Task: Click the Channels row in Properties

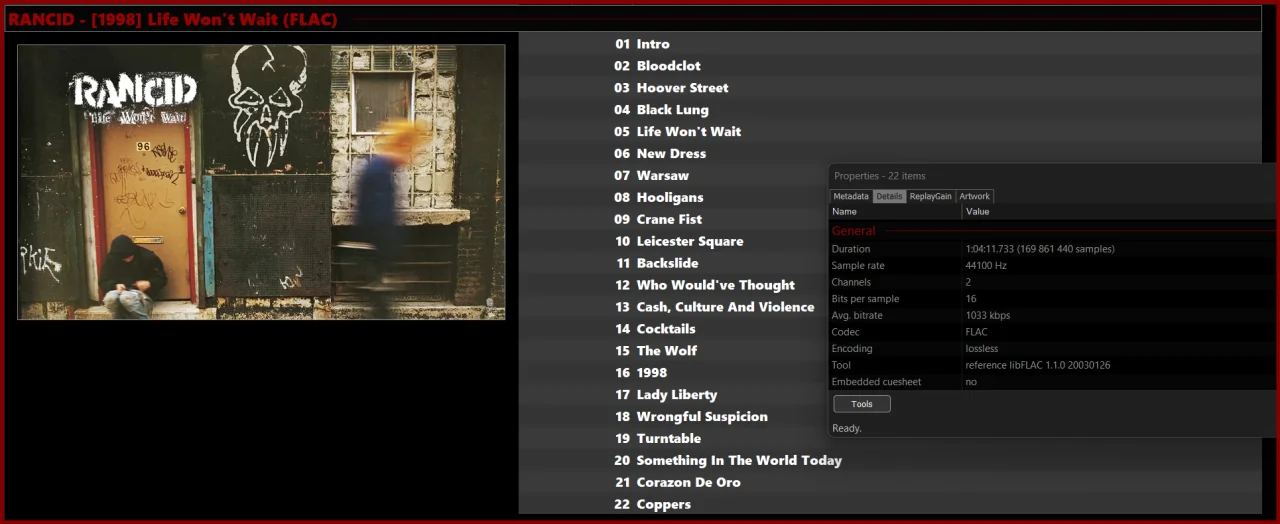Action: pos(1054,282)
